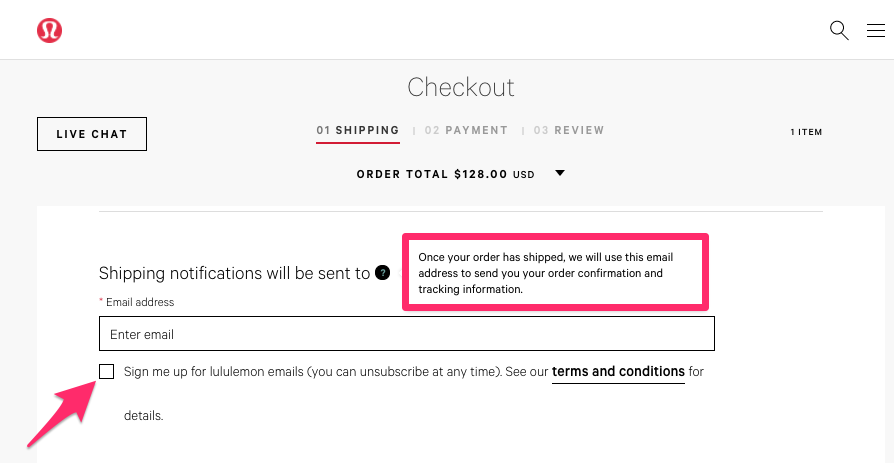This screenshot has width=894, height=463.
Task: Click the Shipping notifications heading text
Action: (x=234, y=274)
